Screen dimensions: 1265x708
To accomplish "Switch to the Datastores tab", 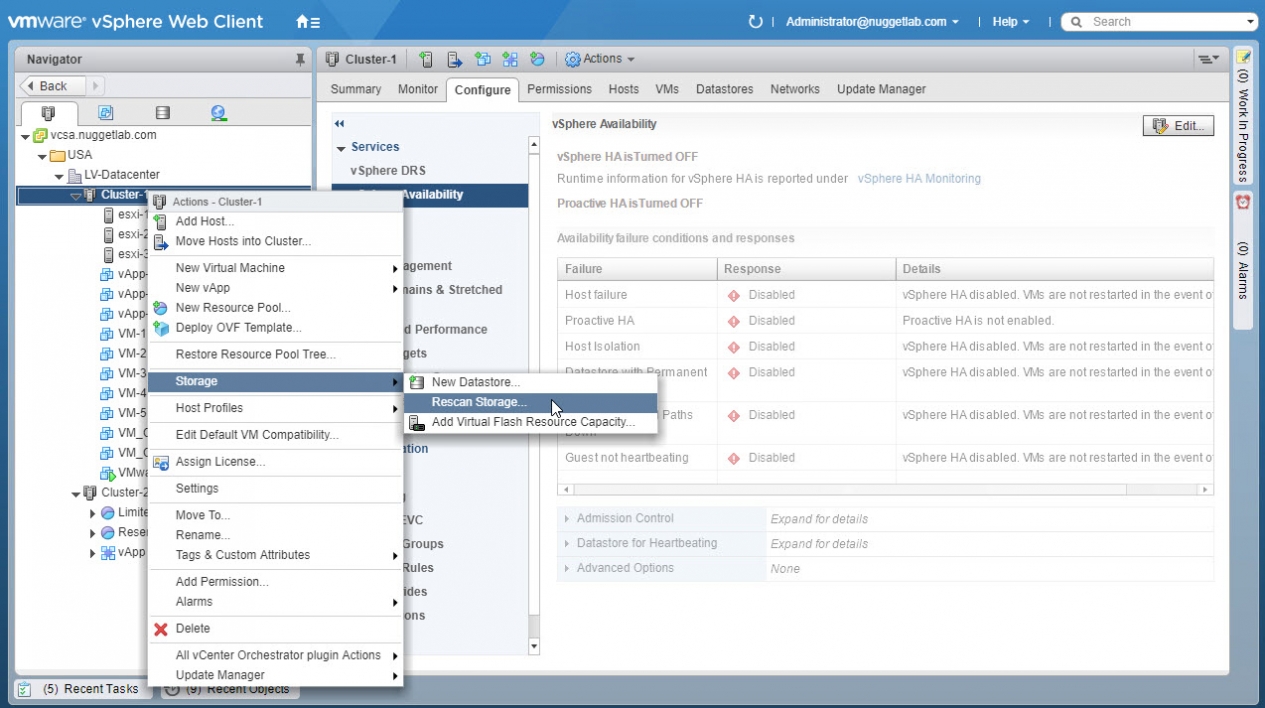I will pyautogui.click(x=724, y=89).
